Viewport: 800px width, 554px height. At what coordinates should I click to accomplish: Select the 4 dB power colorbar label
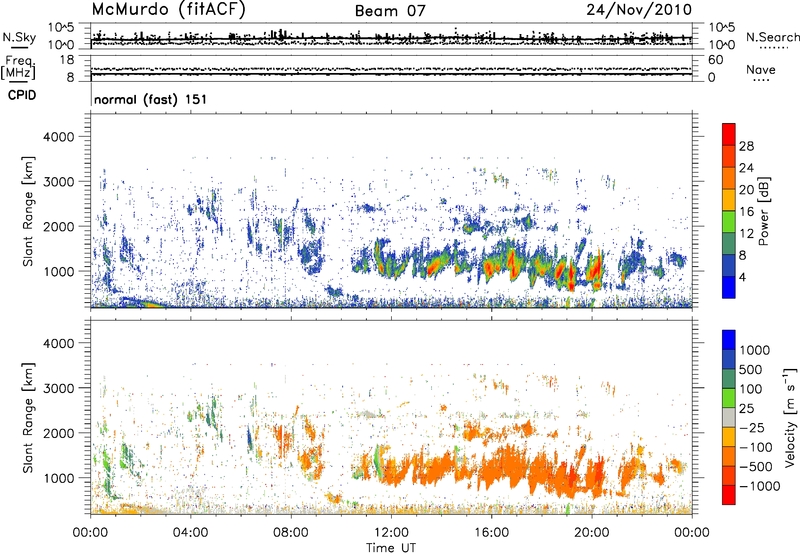pyautogui.click(x=742, y=278)
